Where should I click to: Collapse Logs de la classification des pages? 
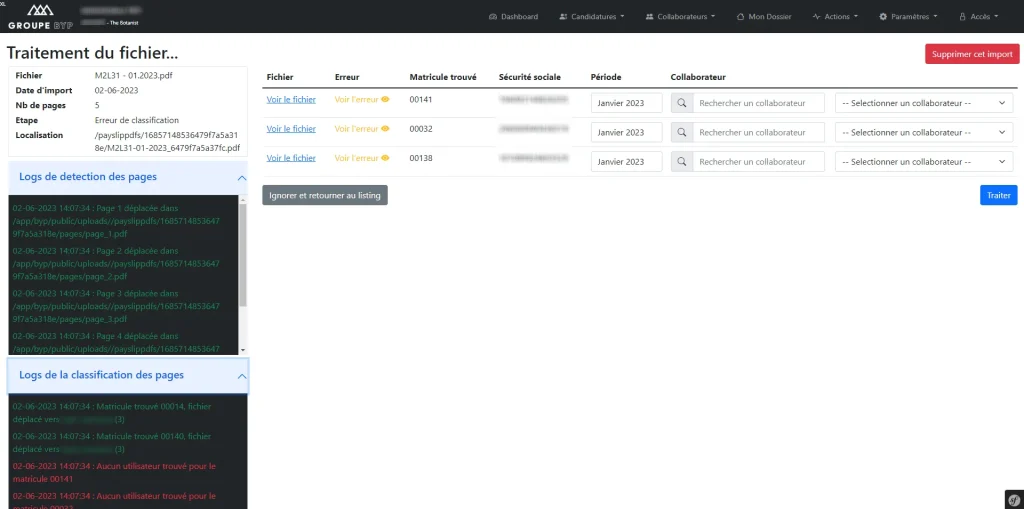(128, 376)
